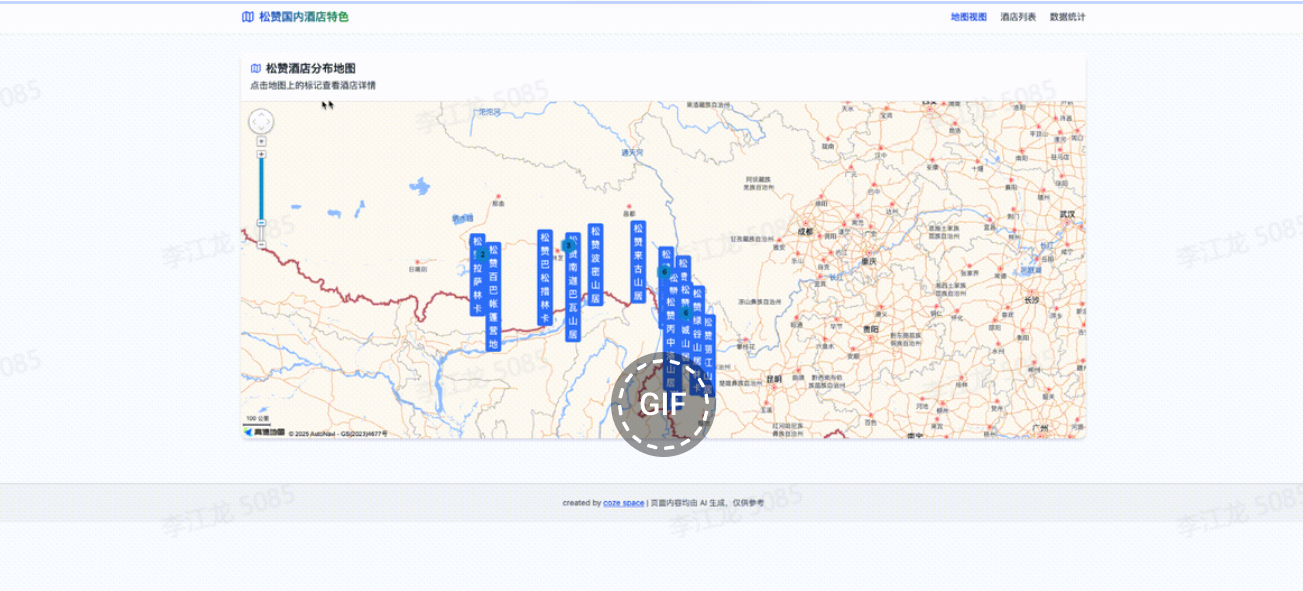
Task: Zoom out with the minus button on the zoom bar
Action: pyautogui.click(x=261, y=244)
